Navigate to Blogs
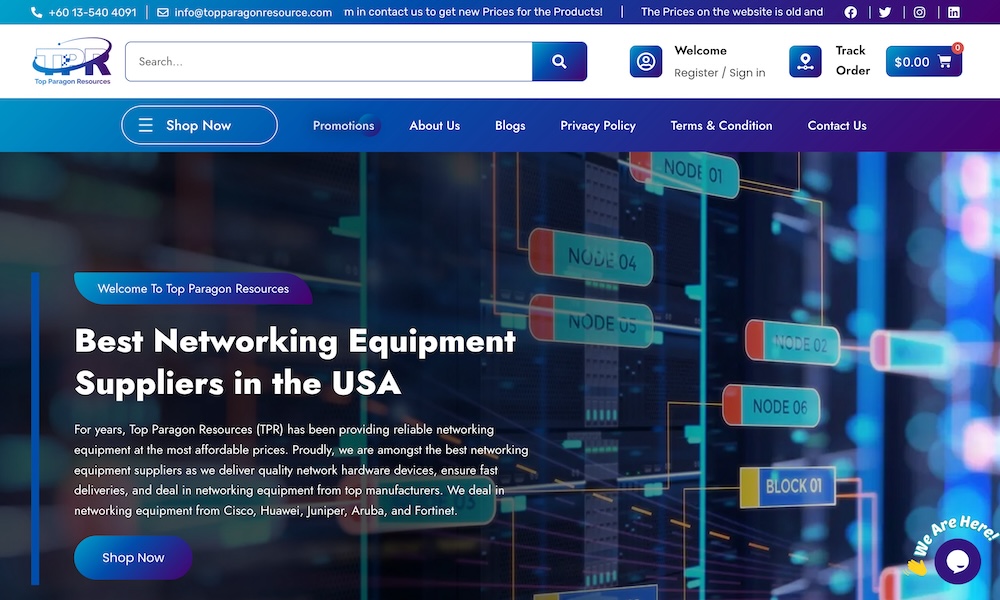Screen dimensions: 1000x600 [510, 126]
